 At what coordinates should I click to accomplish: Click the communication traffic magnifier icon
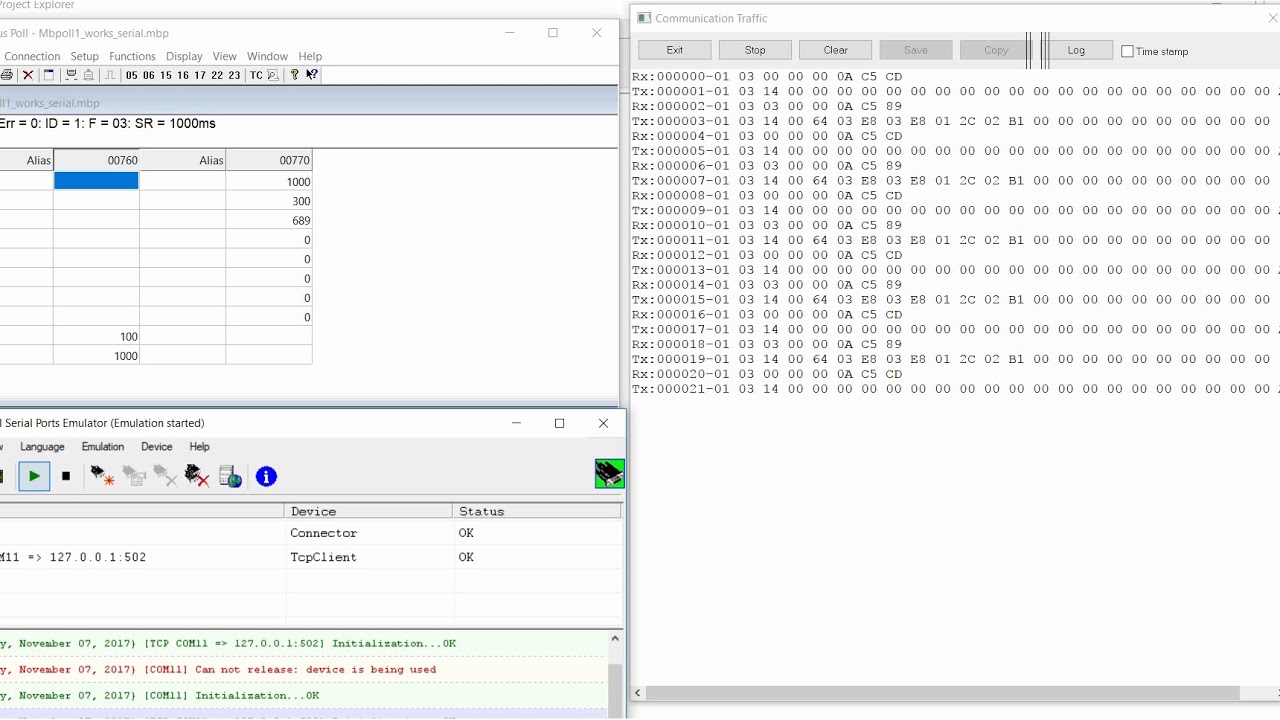273,75
